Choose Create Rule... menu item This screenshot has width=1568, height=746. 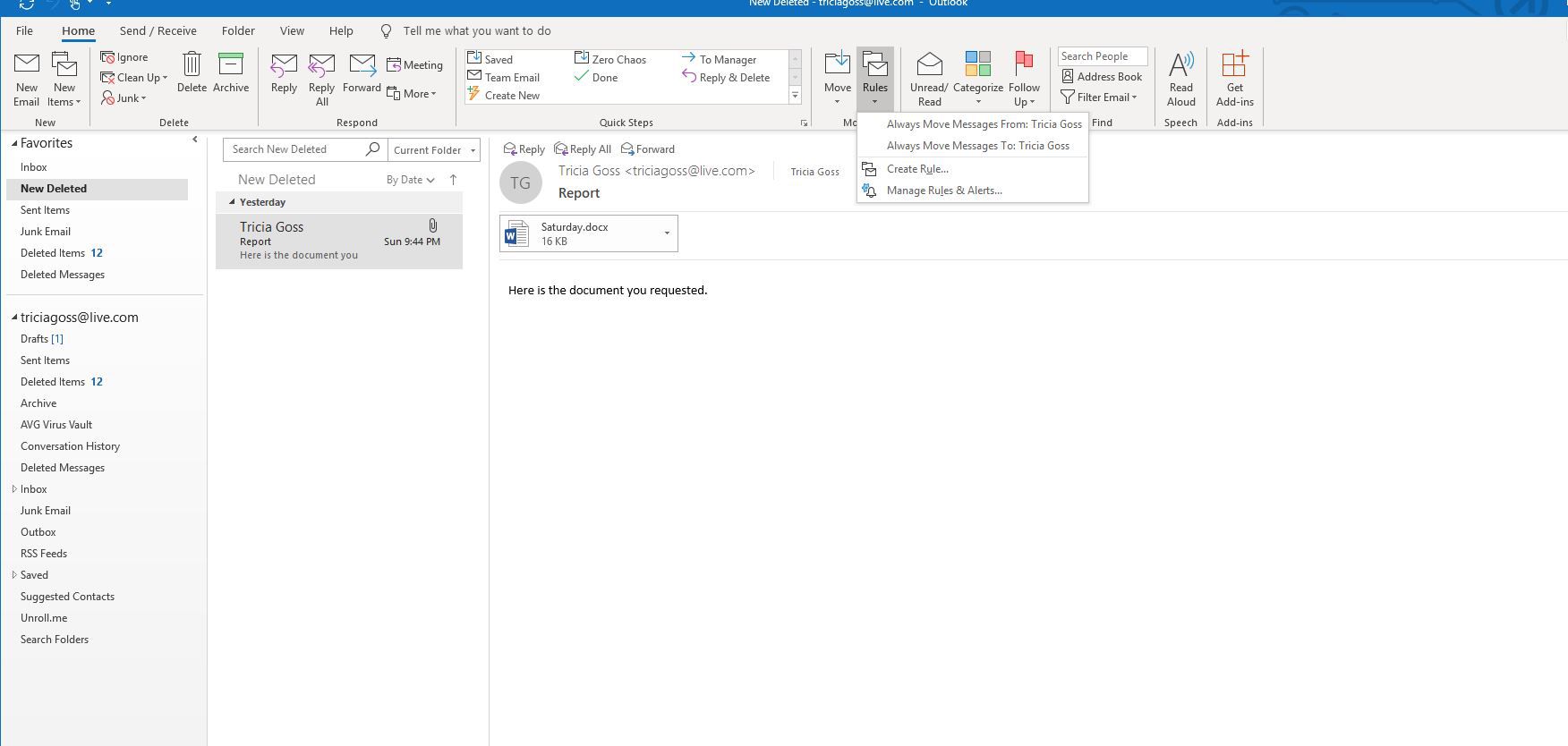(973, 169)
